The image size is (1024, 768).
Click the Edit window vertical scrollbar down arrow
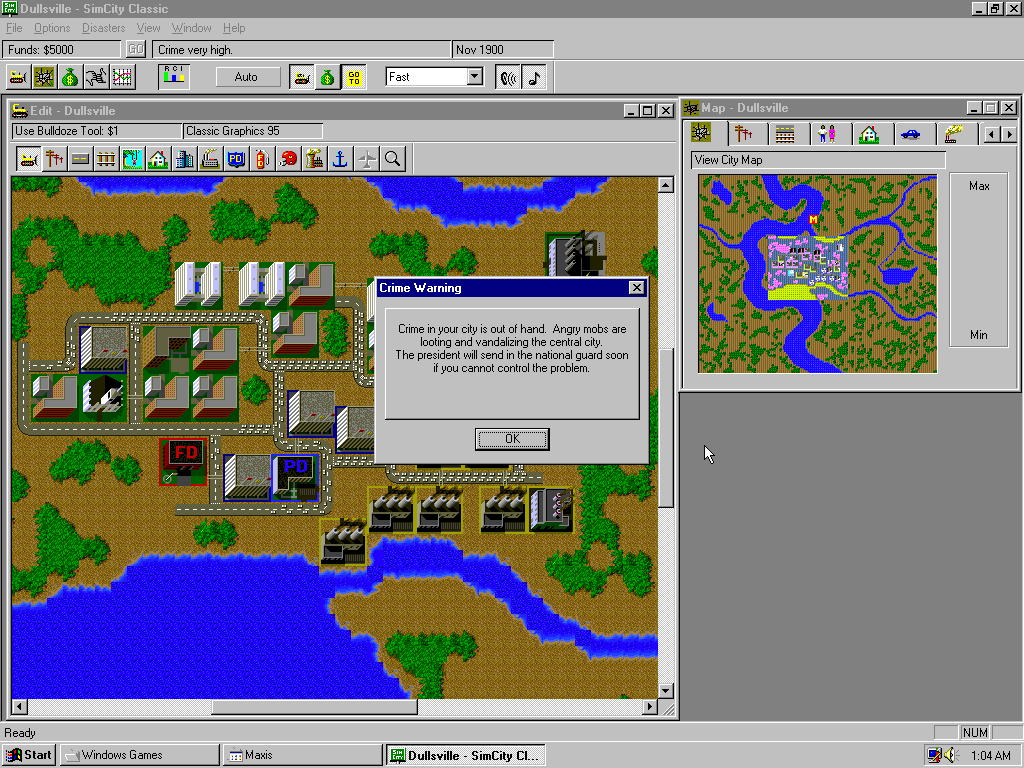coord(665,691)
